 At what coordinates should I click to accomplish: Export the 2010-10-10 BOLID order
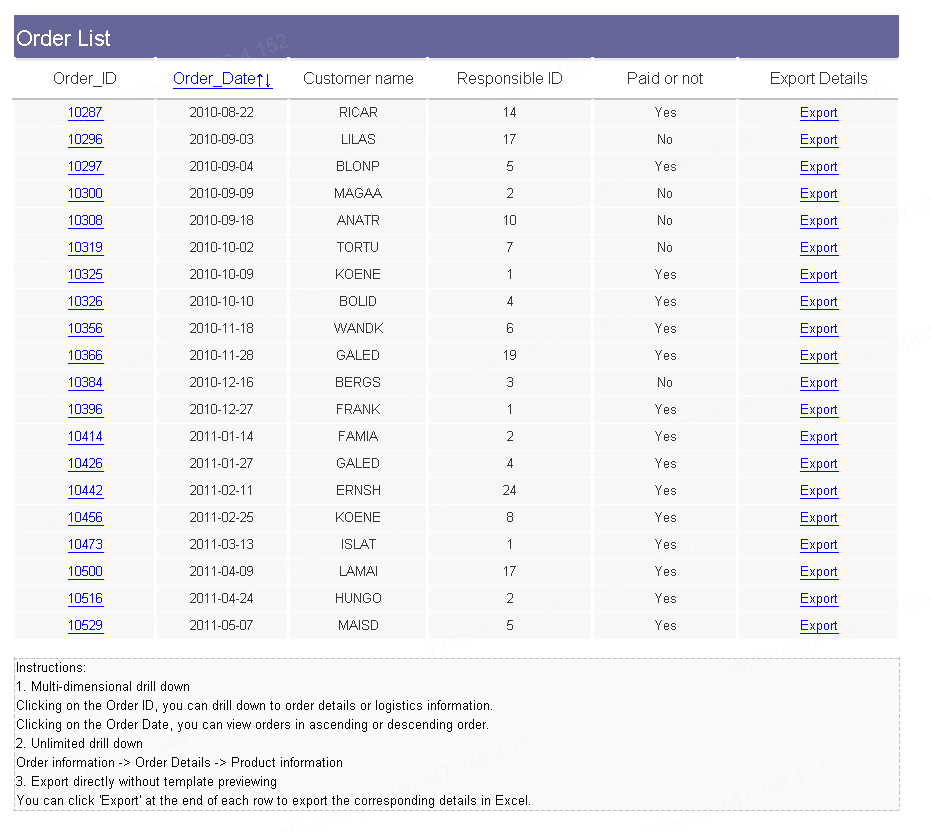point(818,302)
